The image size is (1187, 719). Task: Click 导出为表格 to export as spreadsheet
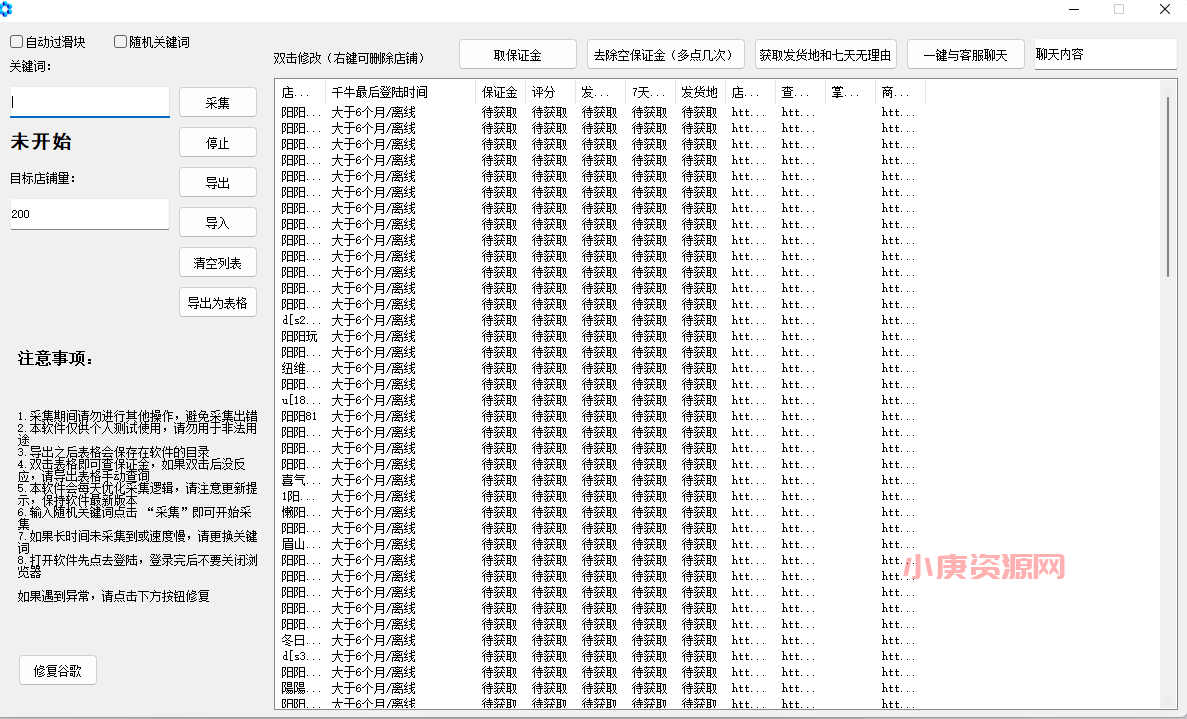217,301
